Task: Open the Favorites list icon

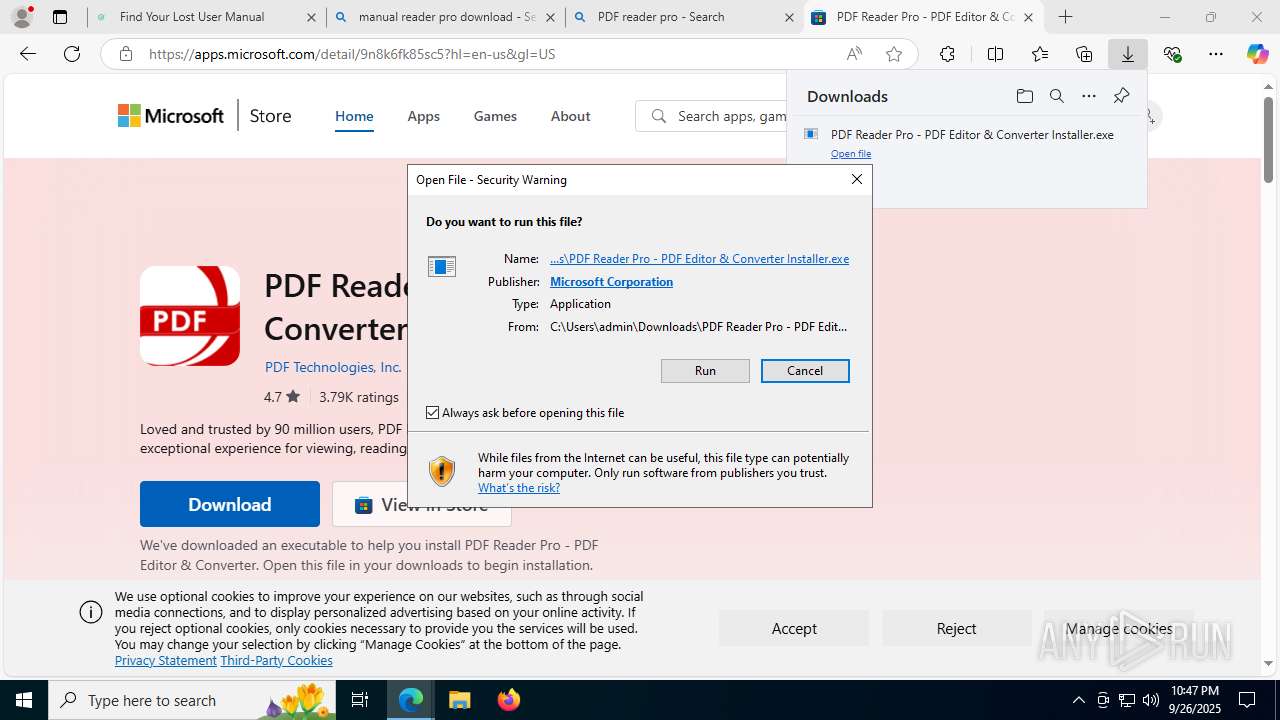Action: pyautogui.click(x=1040, y=54)
